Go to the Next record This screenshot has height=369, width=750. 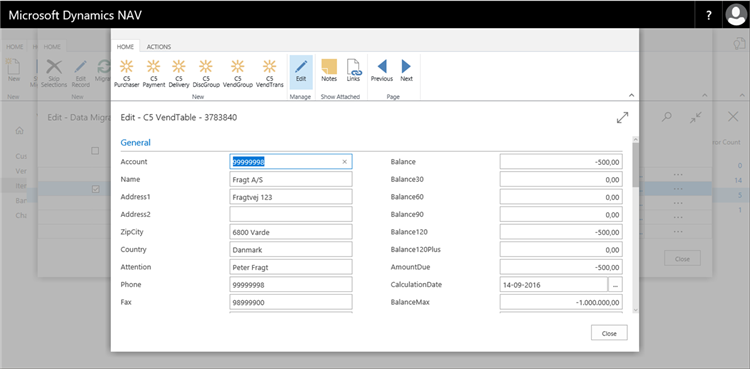(x=407, y=71)
